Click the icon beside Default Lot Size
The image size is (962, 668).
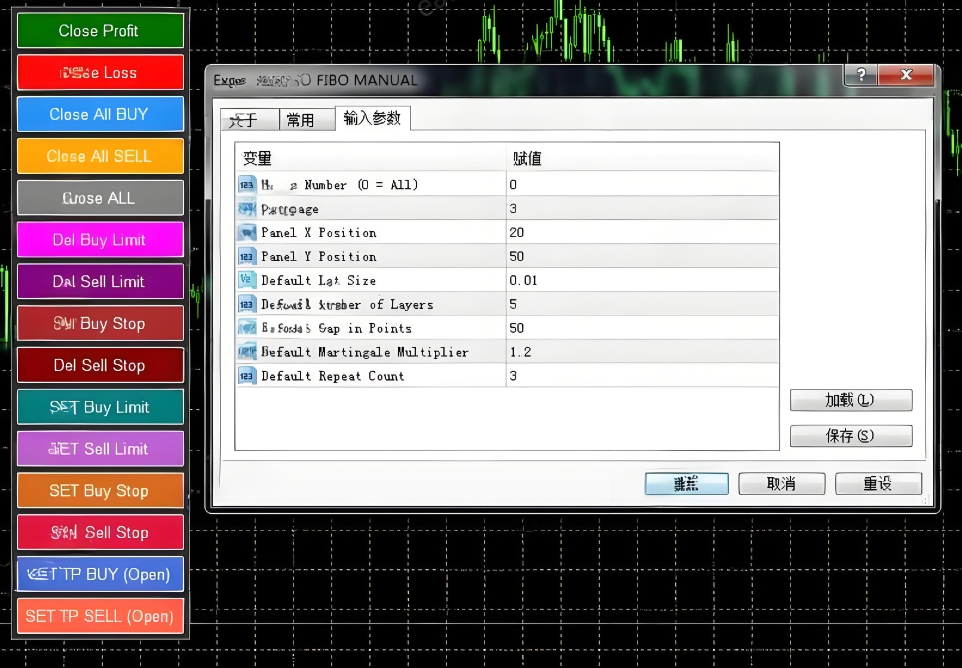tap(247, 280)
